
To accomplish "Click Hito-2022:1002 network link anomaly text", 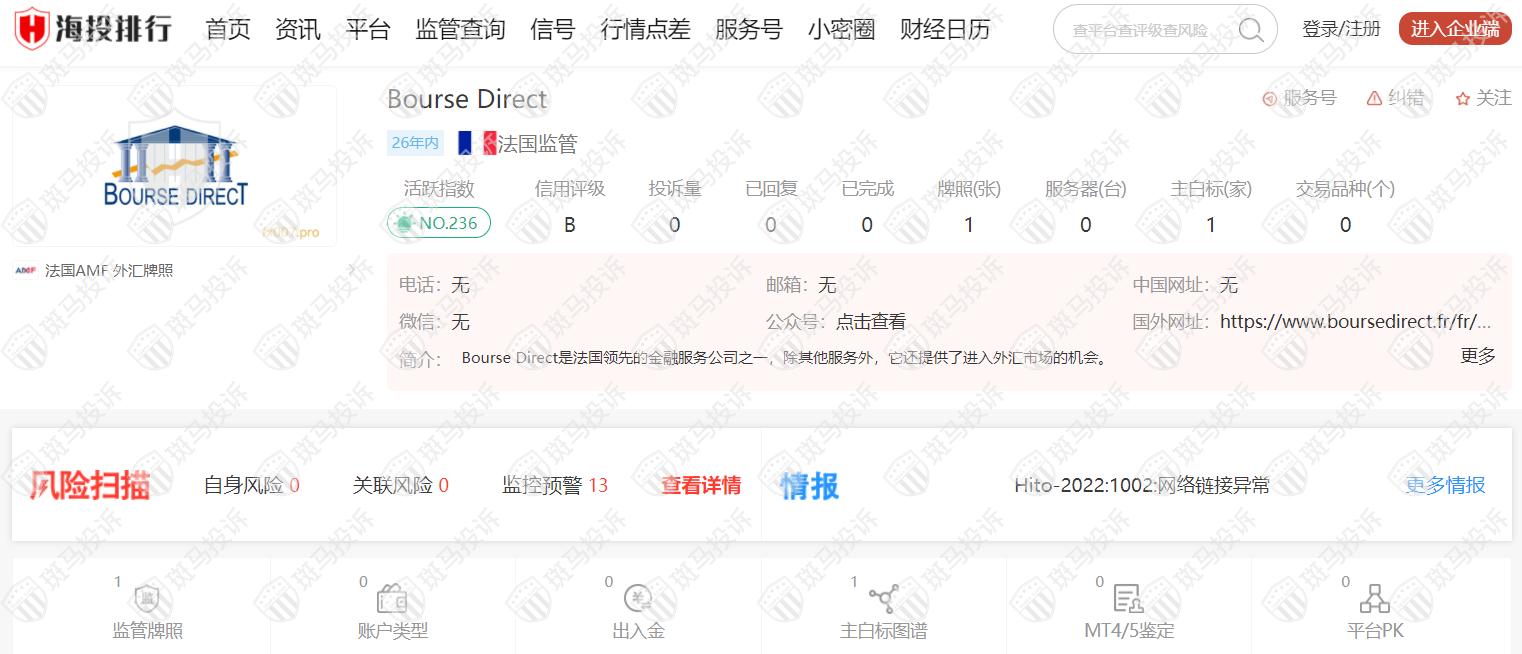I will pyautogui.click(x=1142, y=485).
